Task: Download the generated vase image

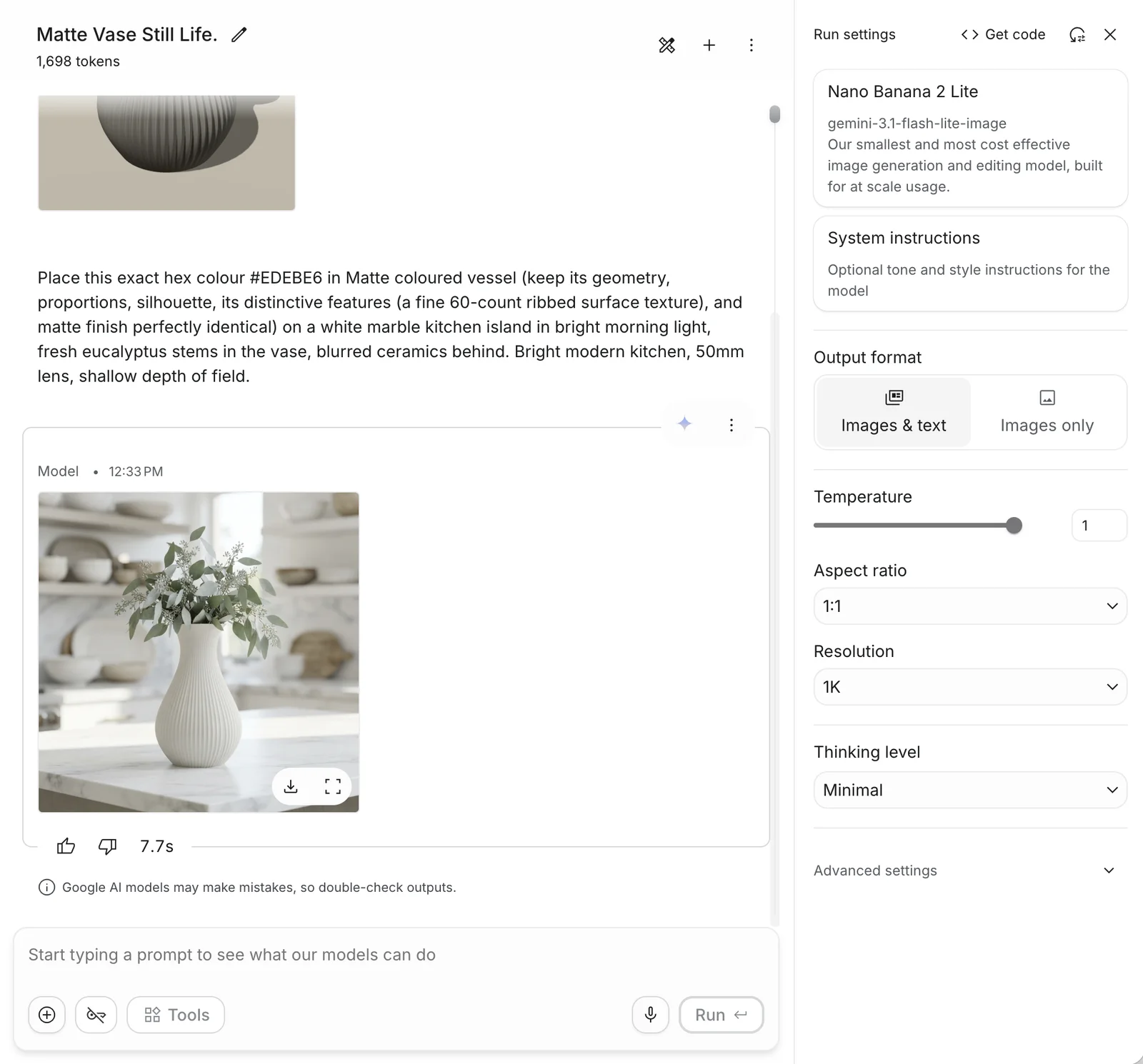Action: (291, 786)
